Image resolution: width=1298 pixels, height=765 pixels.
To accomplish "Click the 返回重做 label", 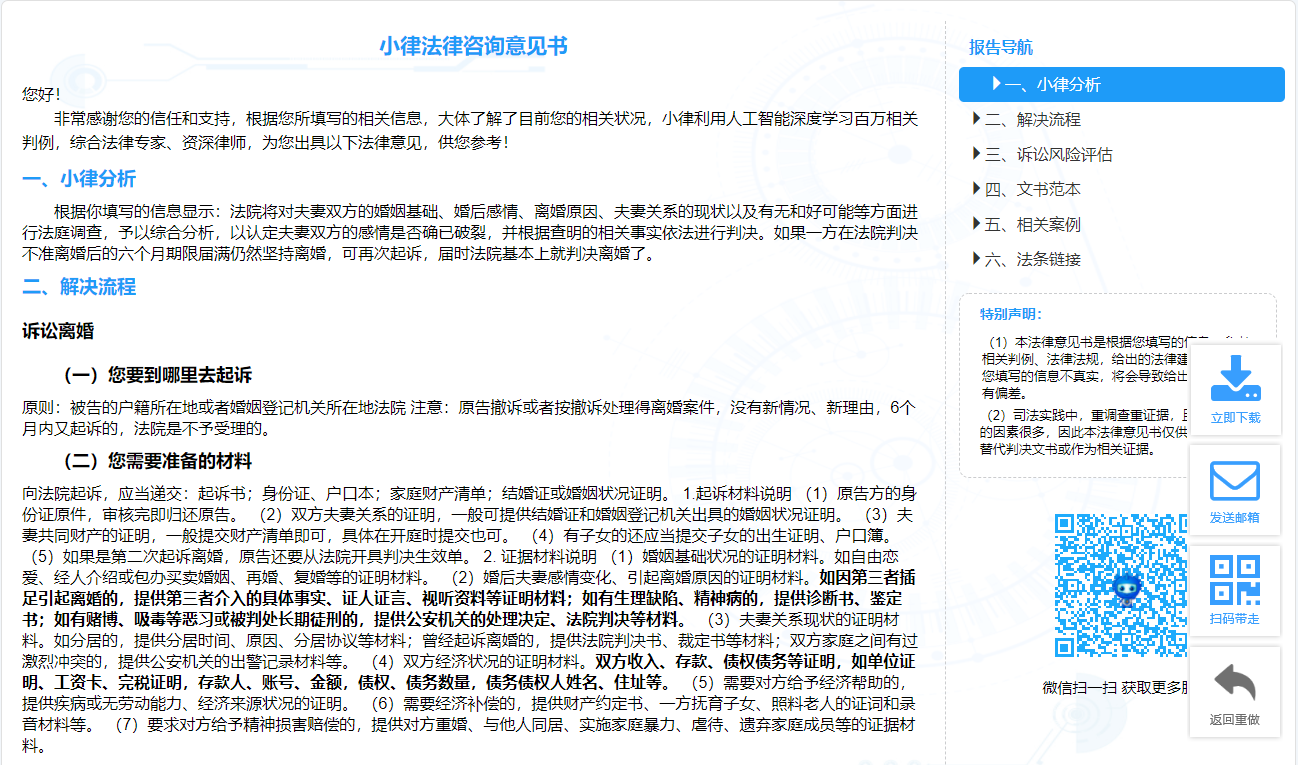I will pyautogui.click(x=1235, y=719).
